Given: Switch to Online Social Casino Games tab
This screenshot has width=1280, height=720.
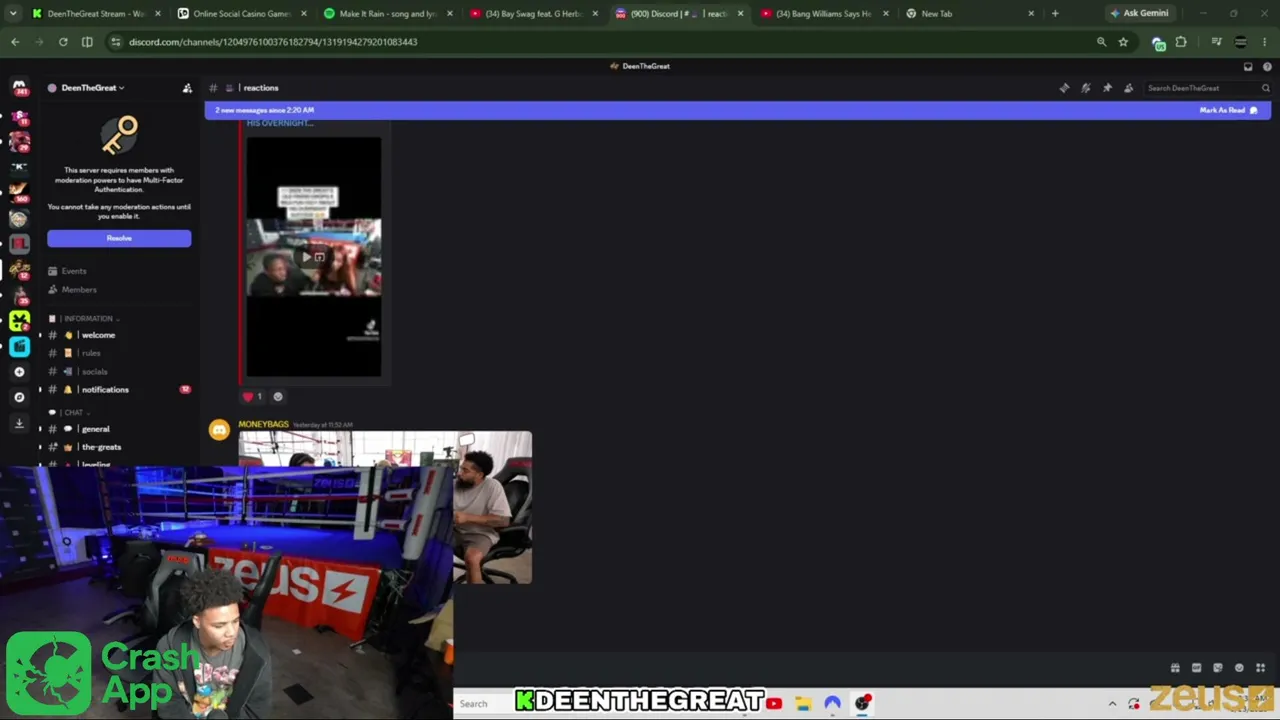Looking at the screenshot, I should click(x=241, y=14).
